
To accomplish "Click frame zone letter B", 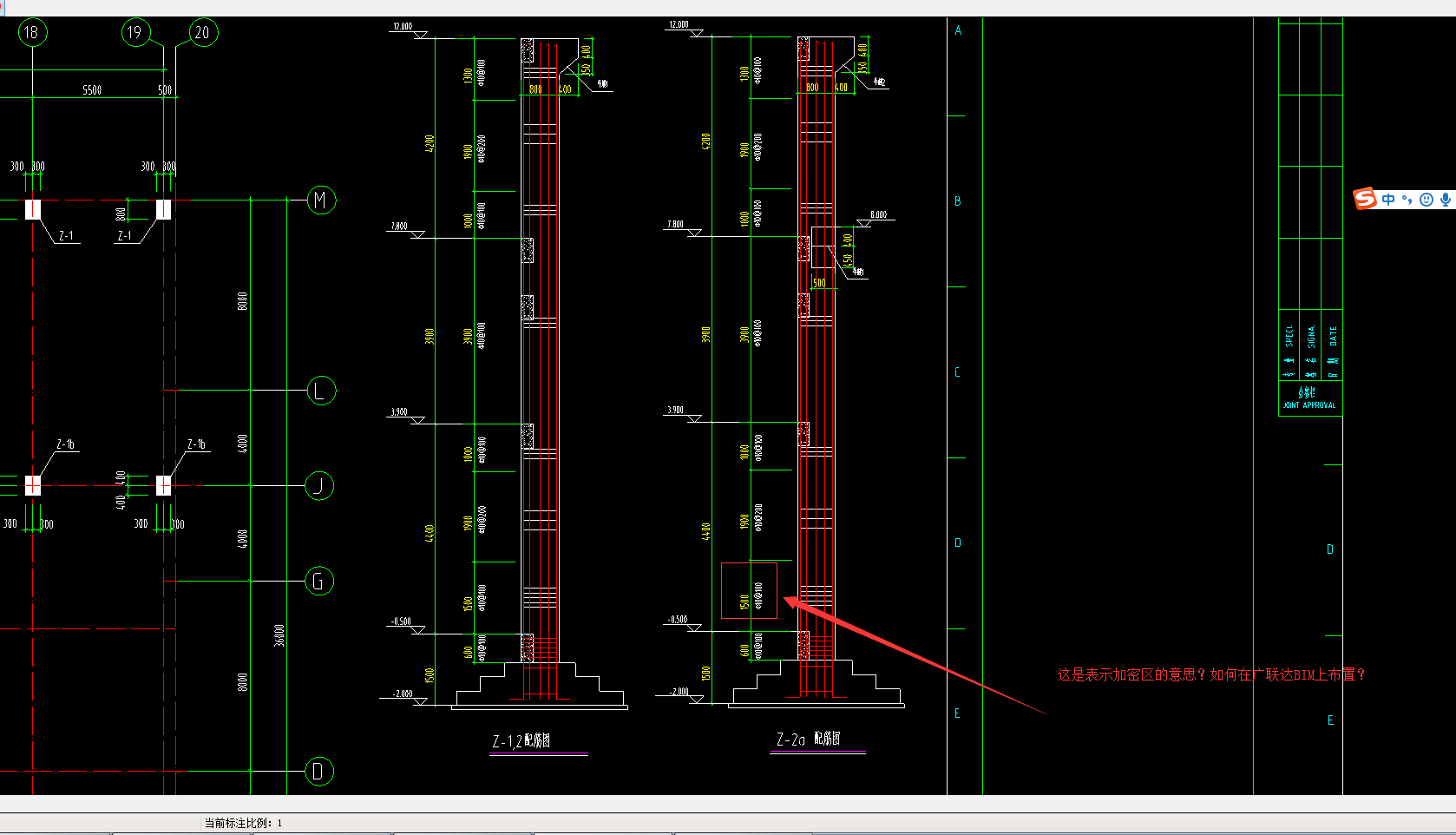I will click(958, 201).
